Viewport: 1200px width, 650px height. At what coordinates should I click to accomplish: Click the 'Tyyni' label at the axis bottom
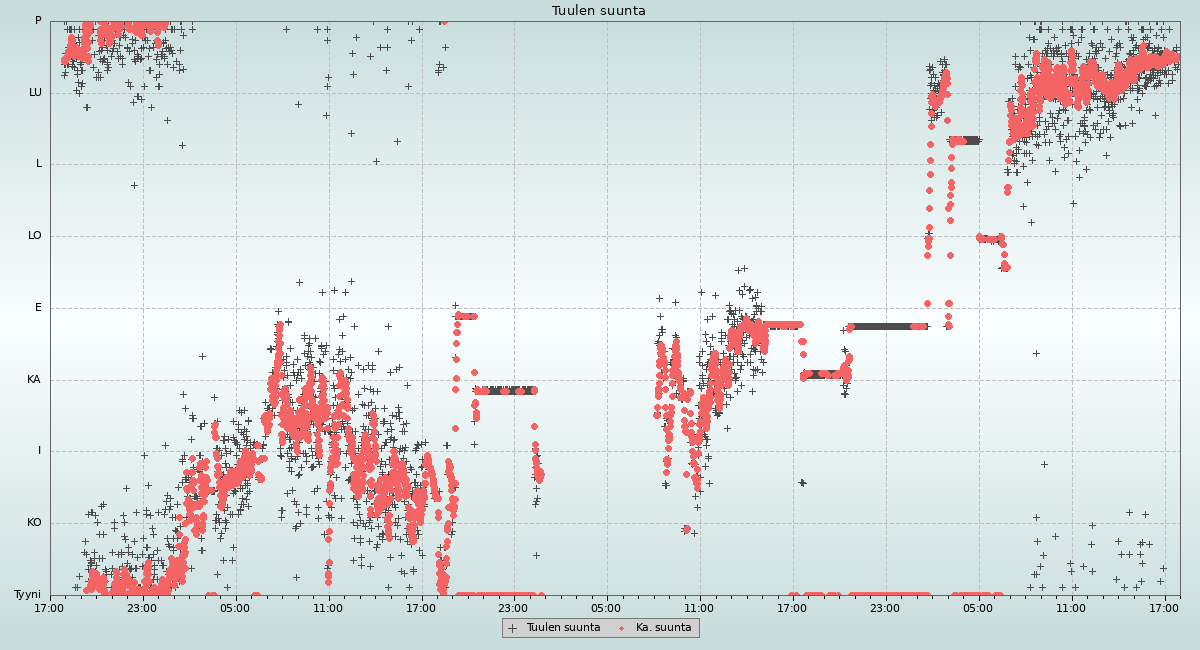[x=27, y=595]
